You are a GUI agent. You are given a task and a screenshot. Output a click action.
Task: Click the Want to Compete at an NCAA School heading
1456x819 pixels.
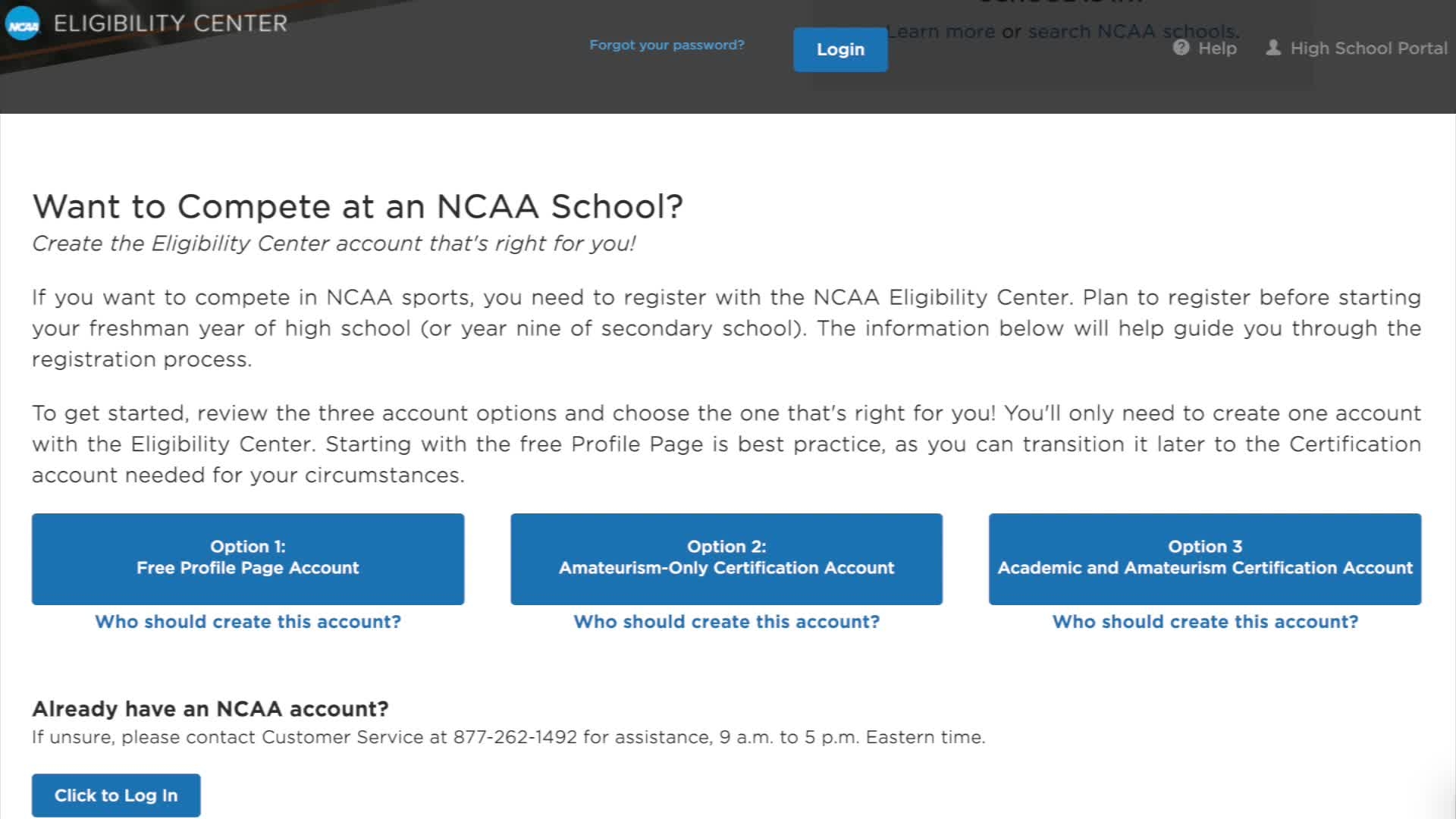coord(357,206)
